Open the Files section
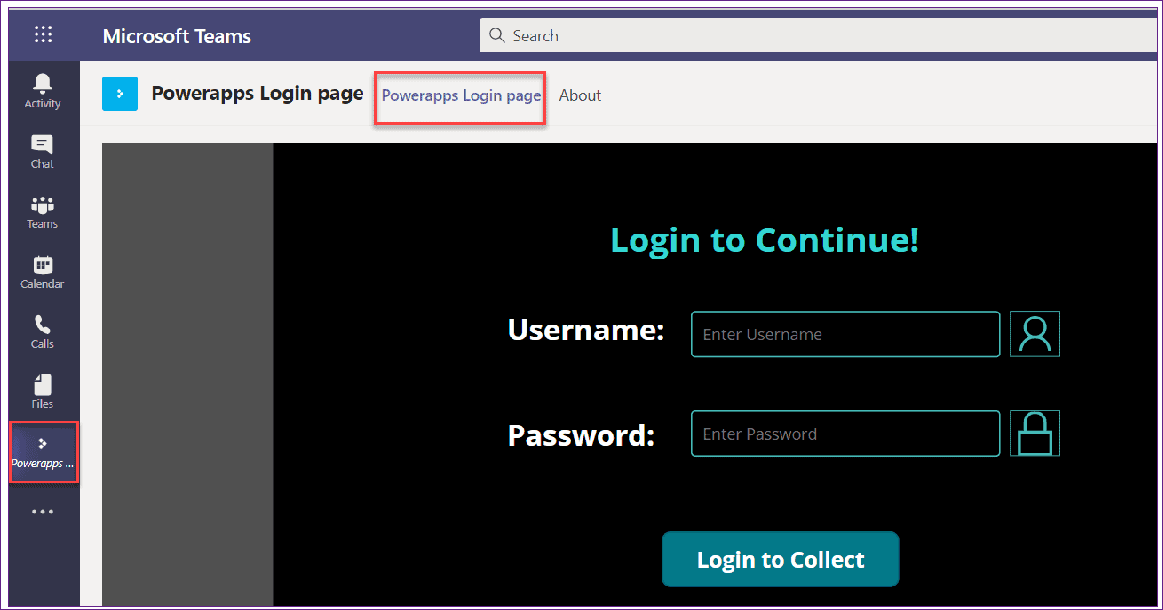 (x=41, y=390)
